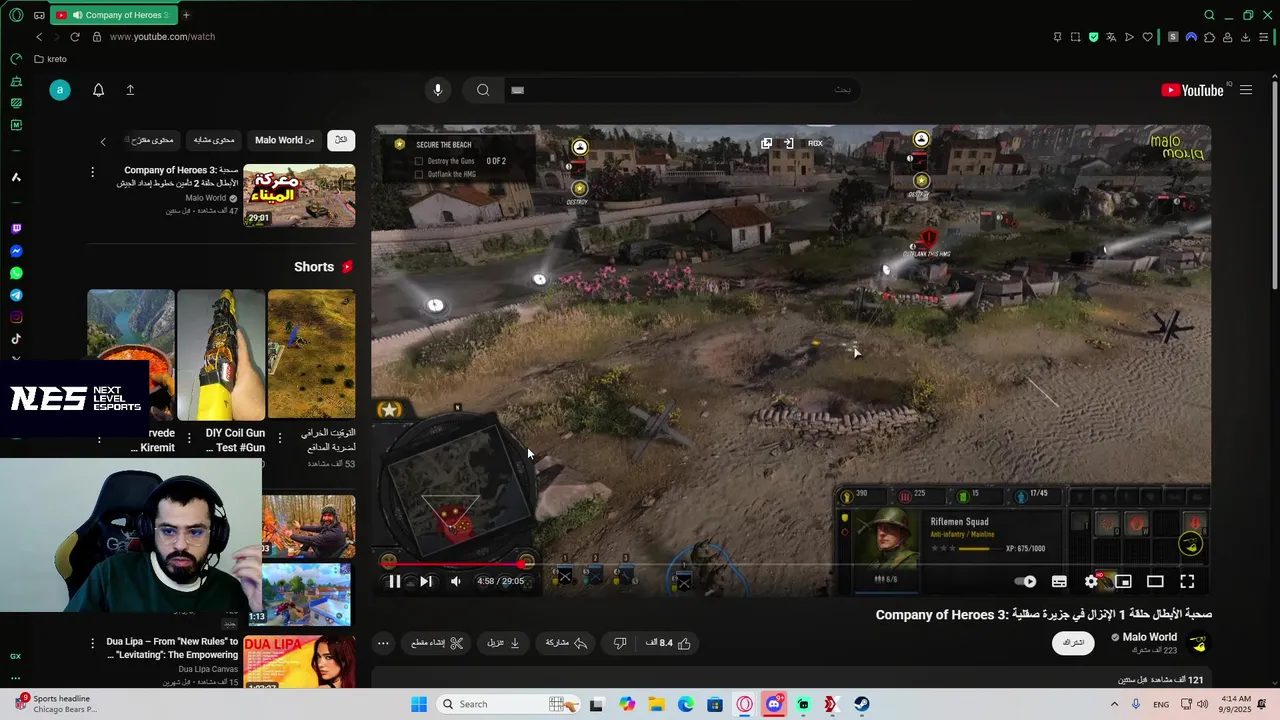
Task: Toggle the autoplay switch in player
Action: tap(1026, 581)
